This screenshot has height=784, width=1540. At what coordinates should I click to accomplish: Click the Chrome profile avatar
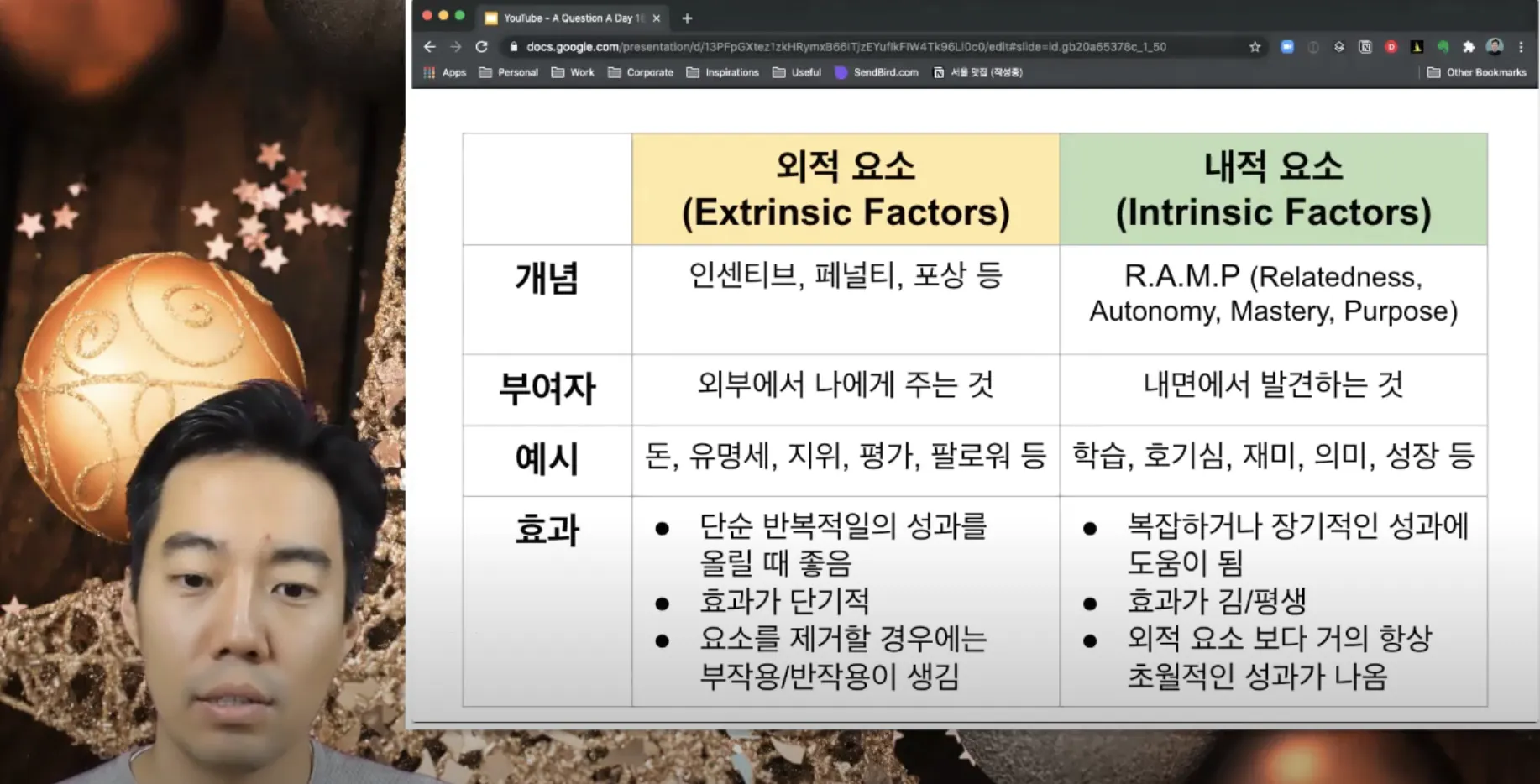(1496, 47)
